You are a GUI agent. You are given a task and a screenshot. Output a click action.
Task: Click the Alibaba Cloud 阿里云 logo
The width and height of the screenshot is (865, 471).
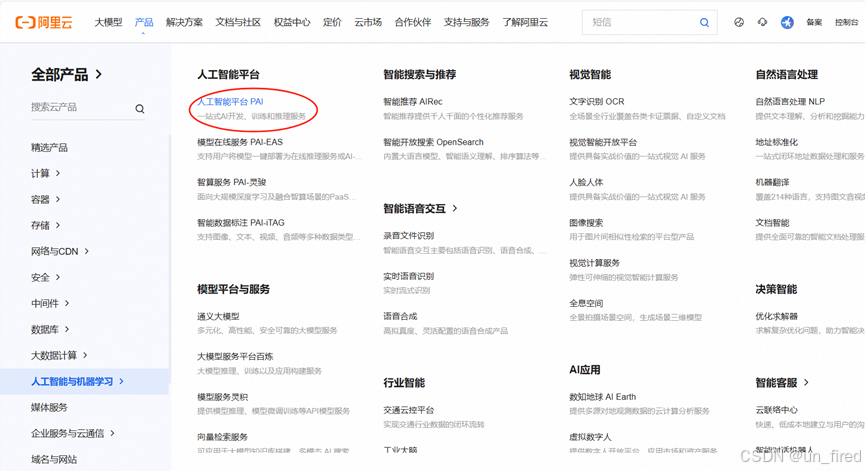tap(44, 23)
